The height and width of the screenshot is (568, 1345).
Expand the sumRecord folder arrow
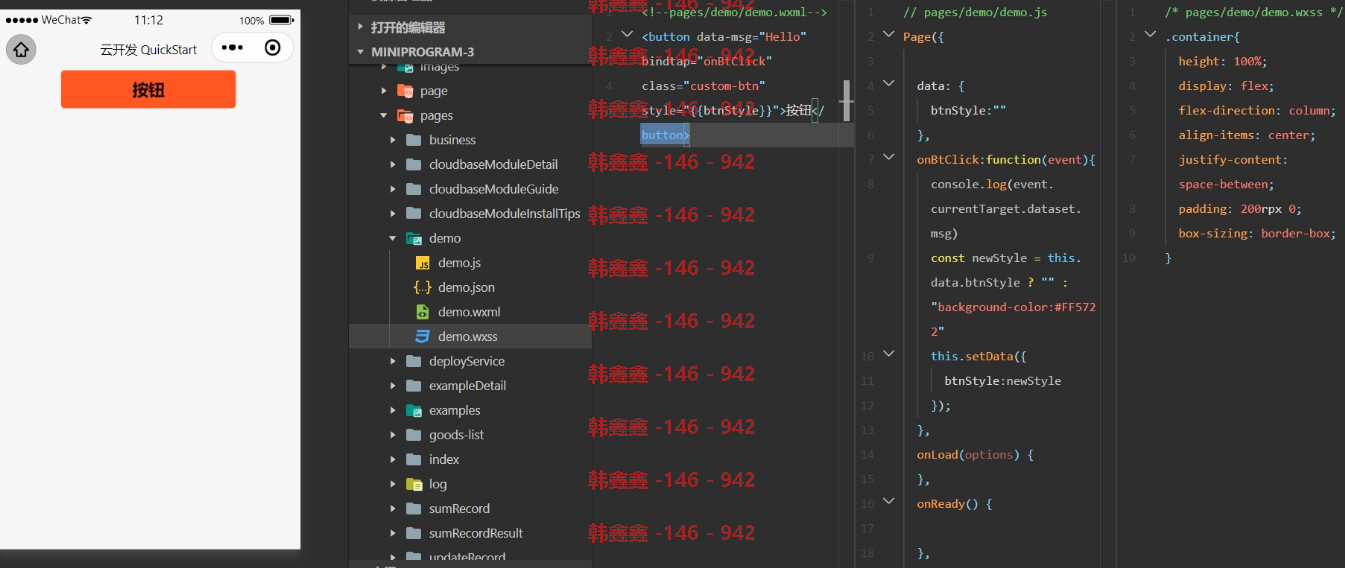(393, 509)
